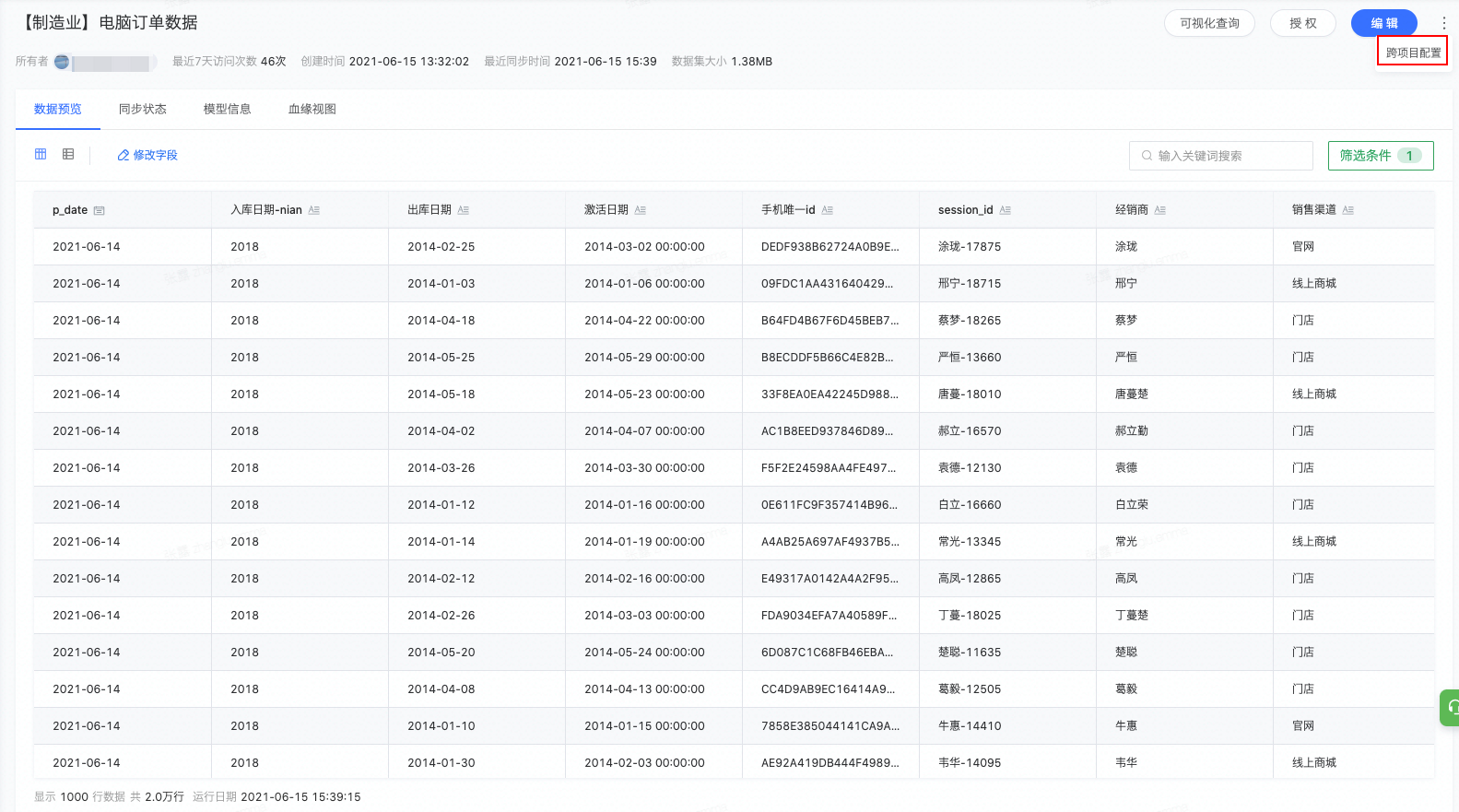1459x812 pixels.
Task: Click the 销售渠道 column type icon
Action: (x=1348, y=210)
